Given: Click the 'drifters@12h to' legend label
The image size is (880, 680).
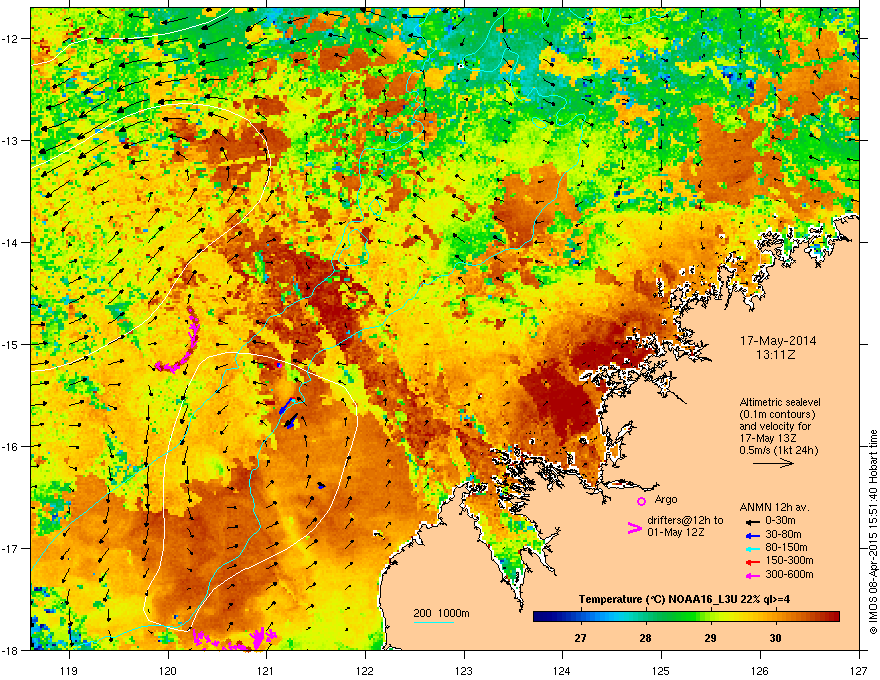Looking at the screenshot, I should coord(685,520).
